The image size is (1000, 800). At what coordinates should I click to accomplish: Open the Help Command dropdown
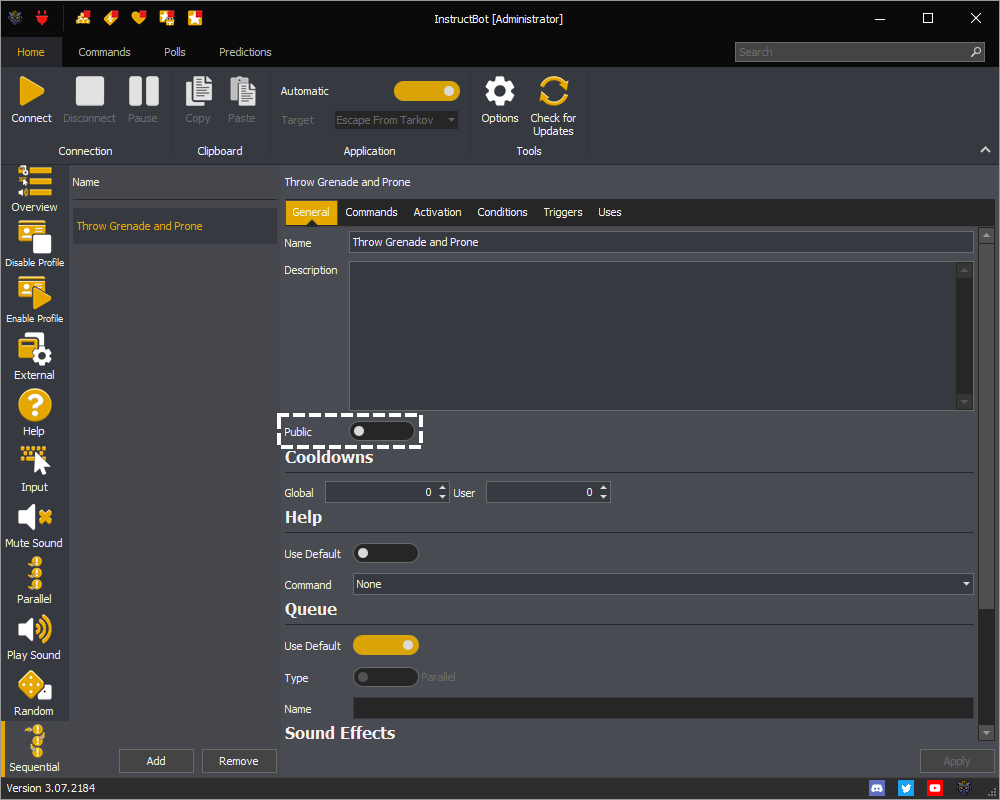click(663, 584)
